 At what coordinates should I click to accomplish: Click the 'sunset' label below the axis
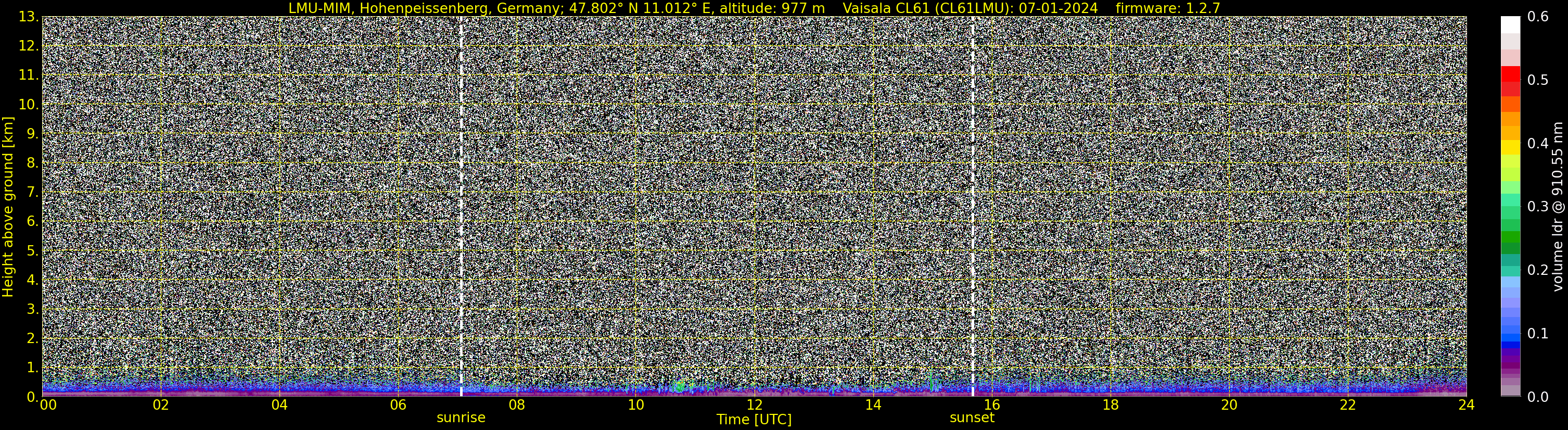click(972, 418)
